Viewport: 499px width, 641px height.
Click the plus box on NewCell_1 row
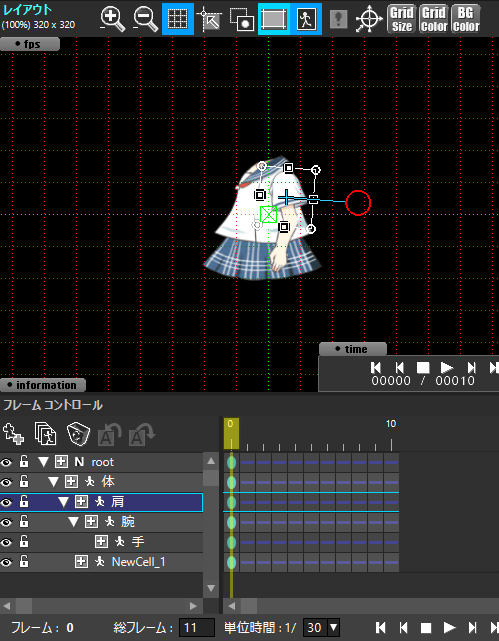pos(81,562)
